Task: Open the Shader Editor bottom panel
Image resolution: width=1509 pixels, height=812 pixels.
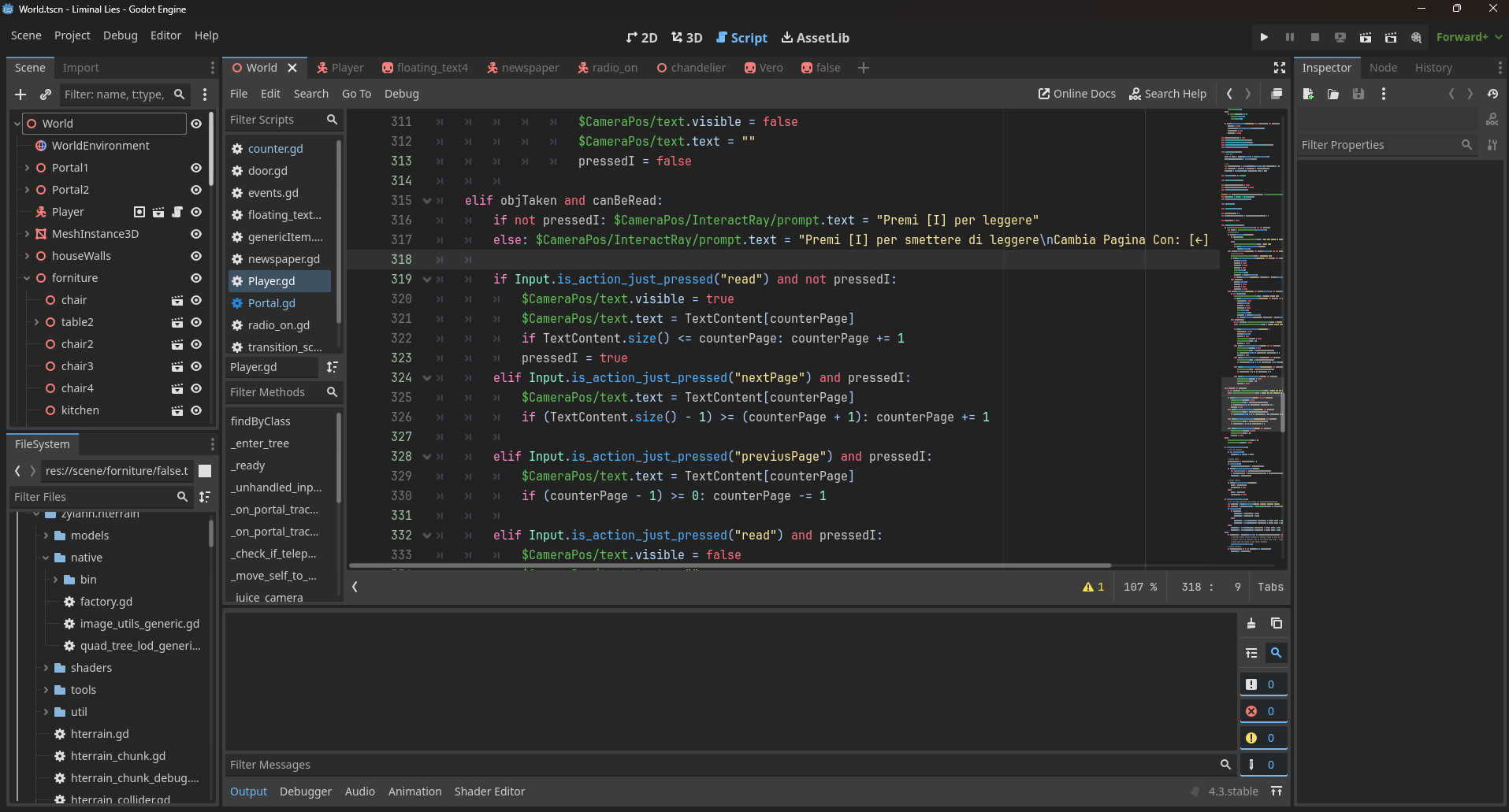Action: point(489,792)
